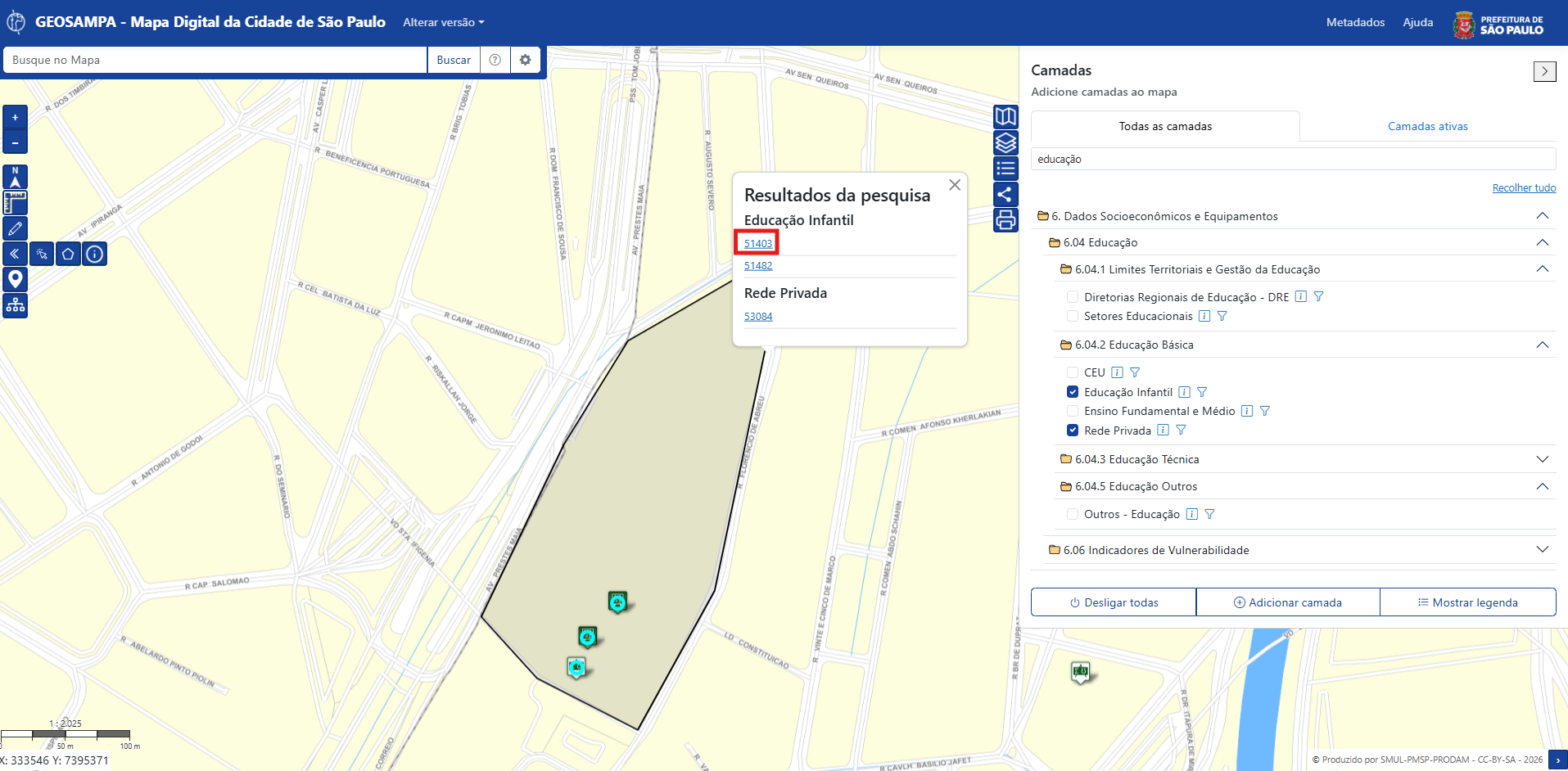Uncheck the Rede Privada layer

(1073, 431)
